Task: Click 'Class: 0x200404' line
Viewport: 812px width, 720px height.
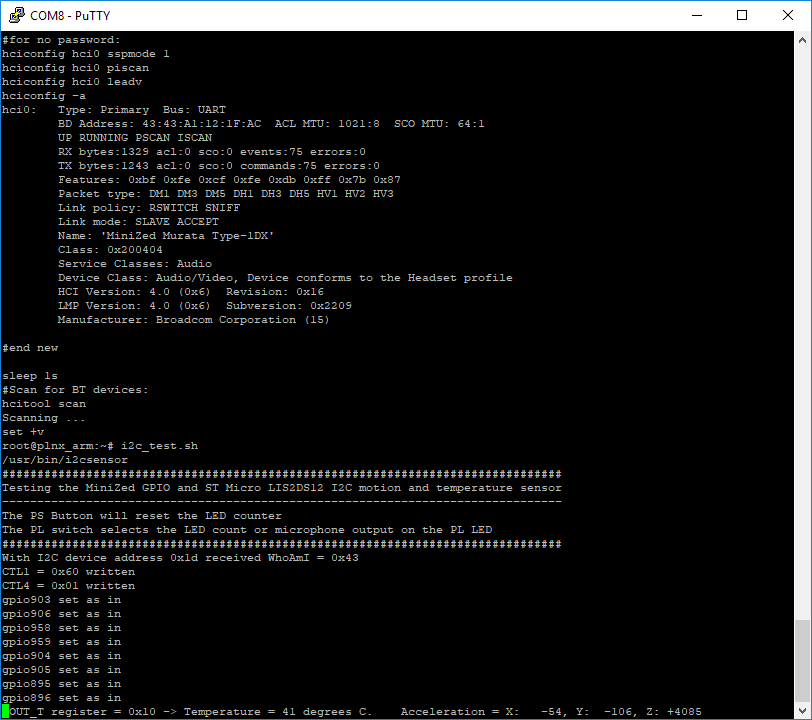Action: tap(110, 250)
